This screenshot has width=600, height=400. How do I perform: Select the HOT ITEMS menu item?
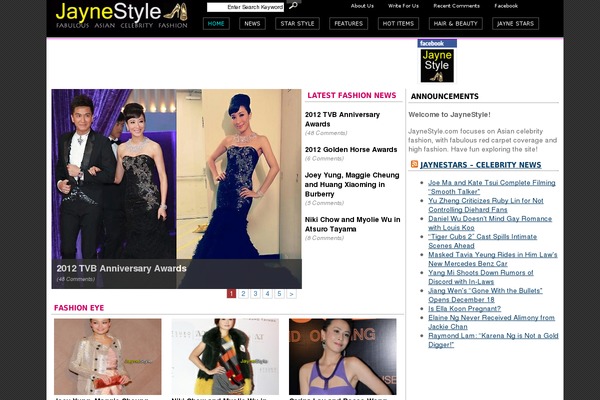pyautogui.click(x=398, y=23)
